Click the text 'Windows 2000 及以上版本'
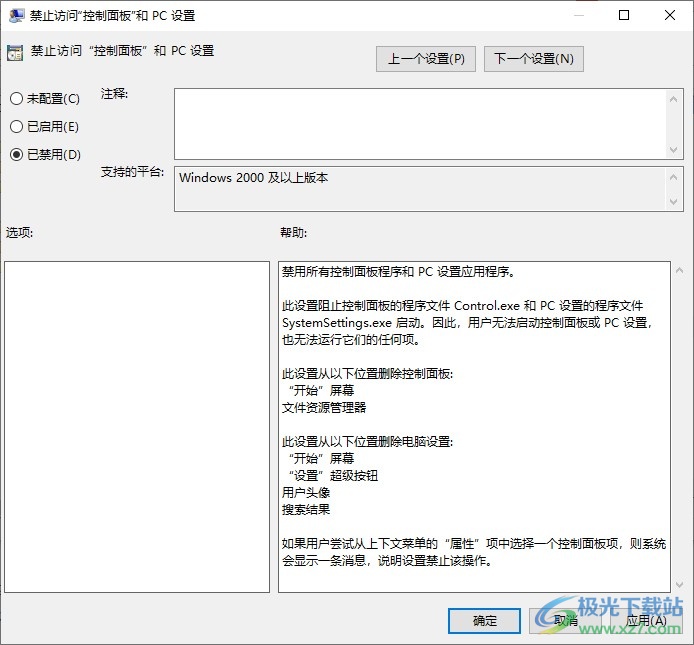Image resolution: width=694 pixels, height=645 pixels. 254,178
